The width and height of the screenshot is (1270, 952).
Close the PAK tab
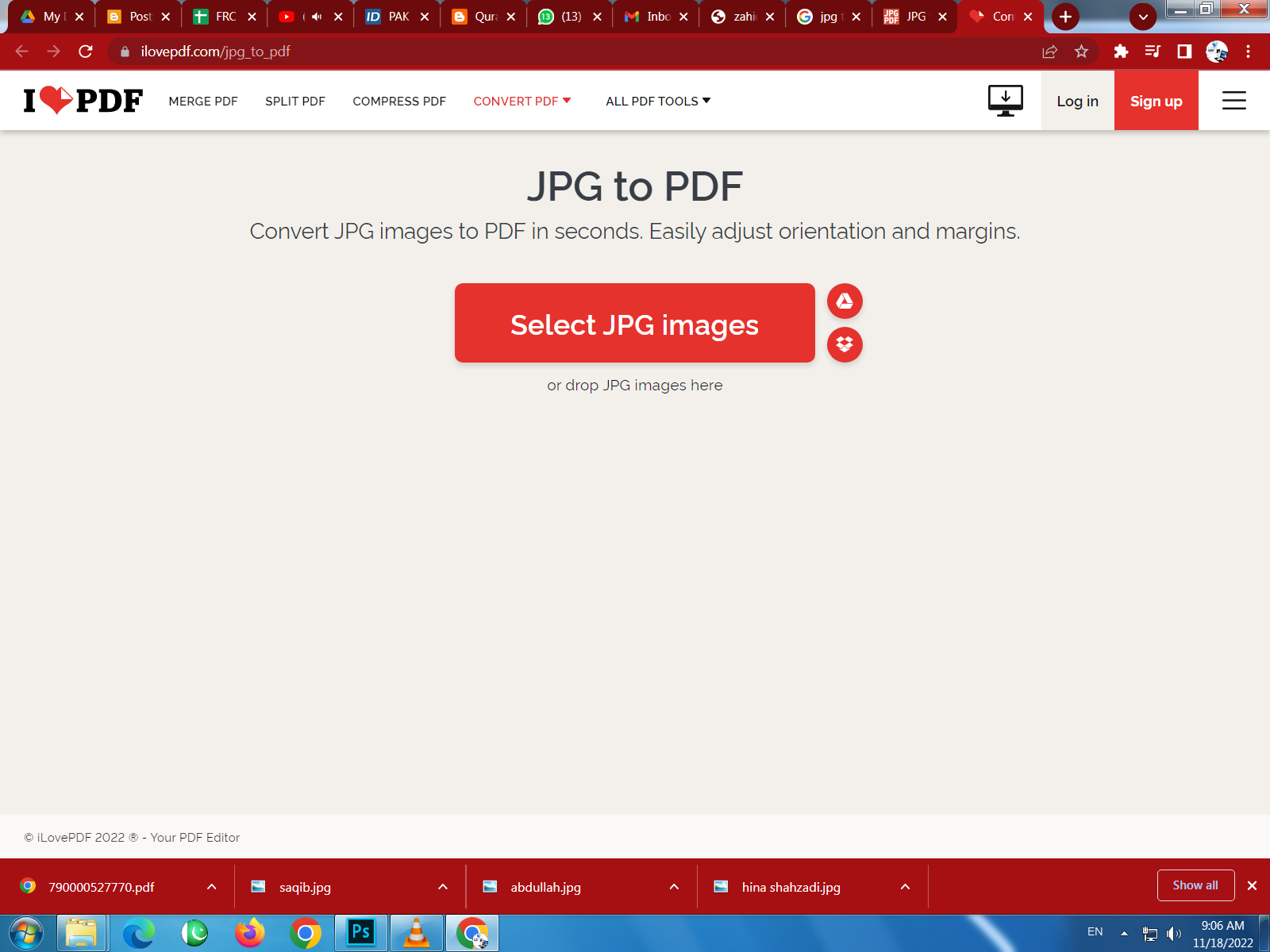click(x=425, y=17)
